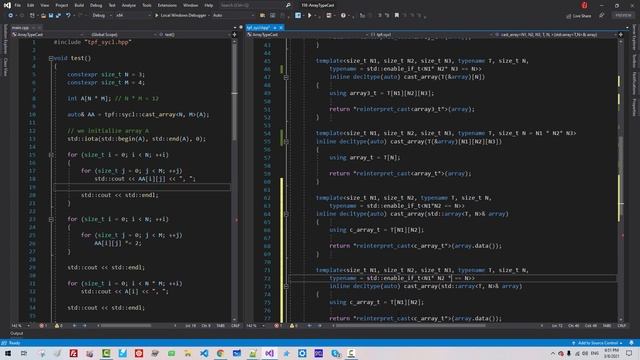Collapse the first for-loop at line 15
The height and width of the screenshot is (360, 640).
[51, 155]
